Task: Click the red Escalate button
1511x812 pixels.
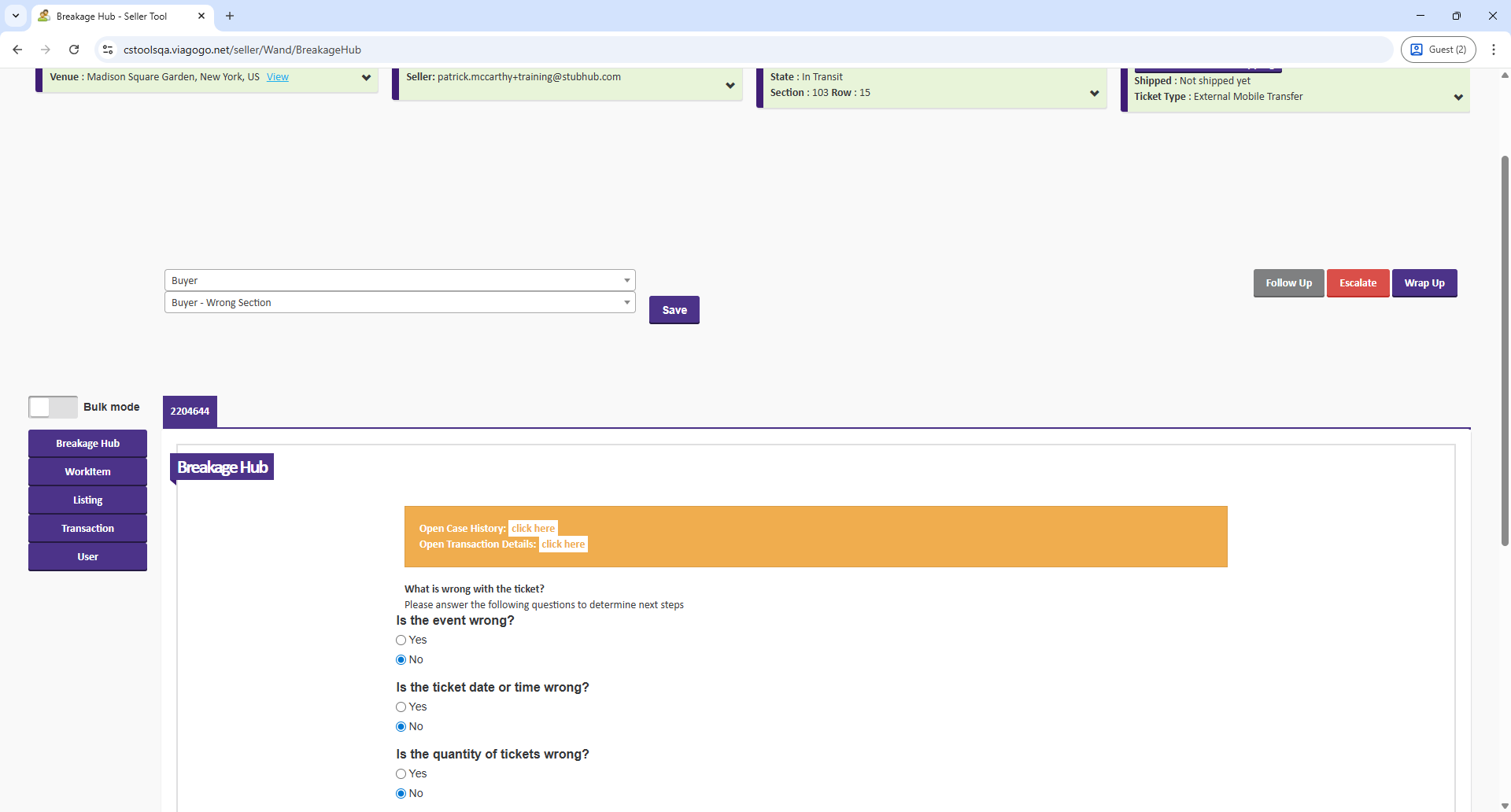Action: click(1358, 283)
